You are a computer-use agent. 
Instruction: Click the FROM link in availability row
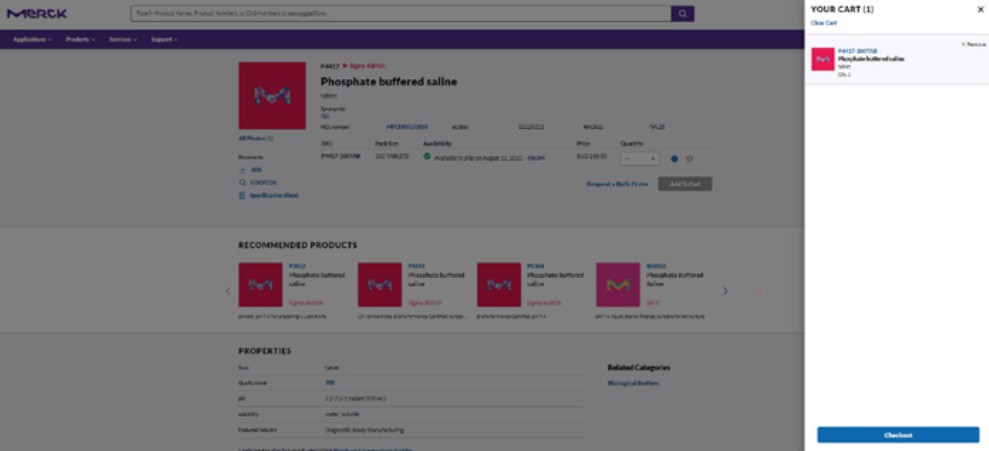pyautogui.click(x=535, y=157)
